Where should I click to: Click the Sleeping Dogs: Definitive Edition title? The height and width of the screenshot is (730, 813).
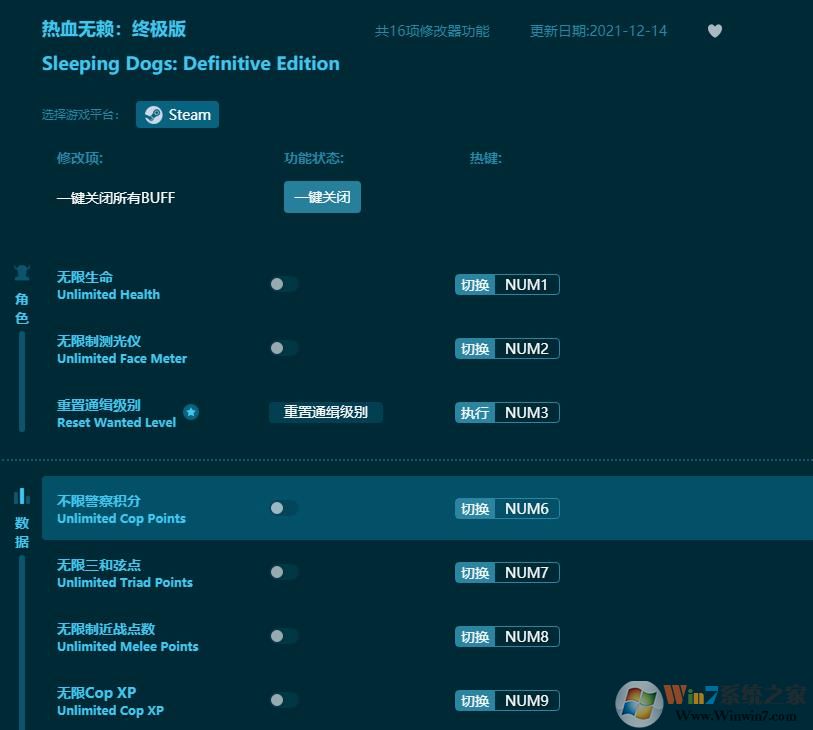click(191, 64)
